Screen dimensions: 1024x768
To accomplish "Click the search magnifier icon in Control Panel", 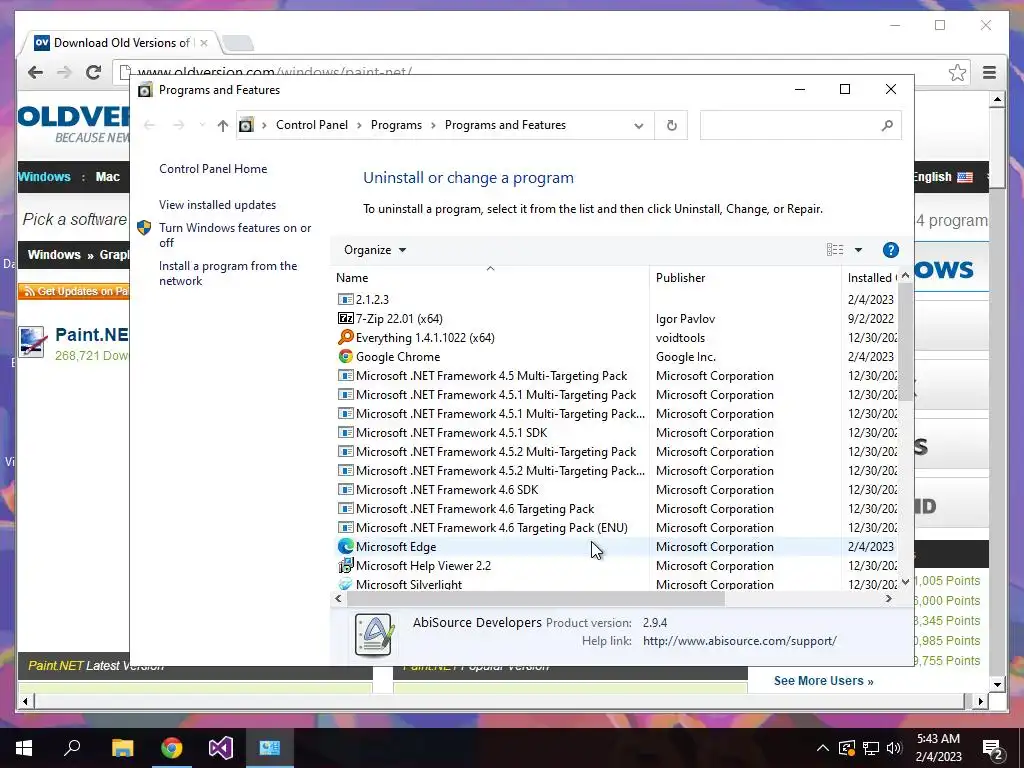I will pos(886,125).
